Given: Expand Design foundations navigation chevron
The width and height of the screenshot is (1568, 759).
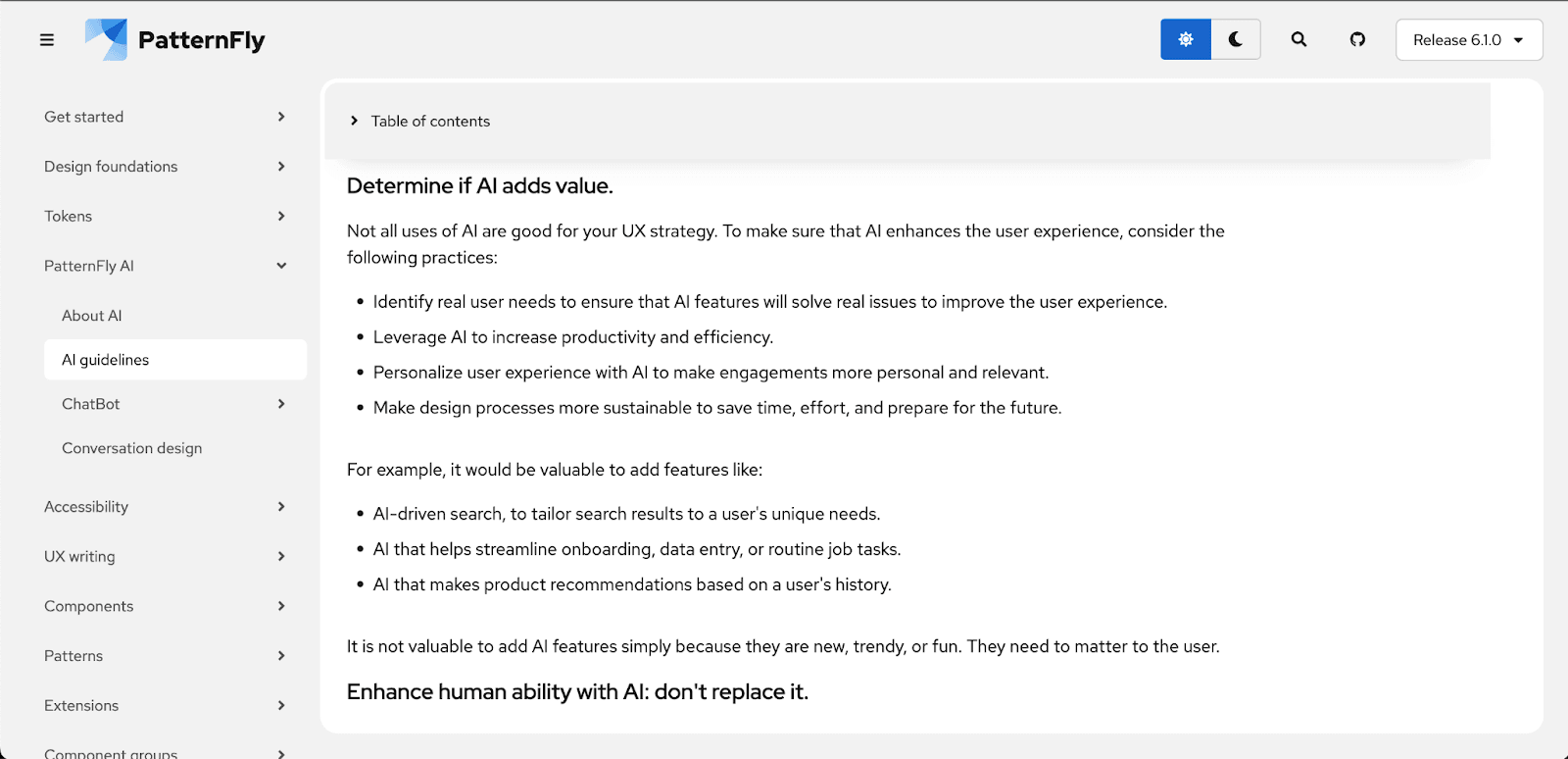Looking at the screenshot, I should pos(281,167).
